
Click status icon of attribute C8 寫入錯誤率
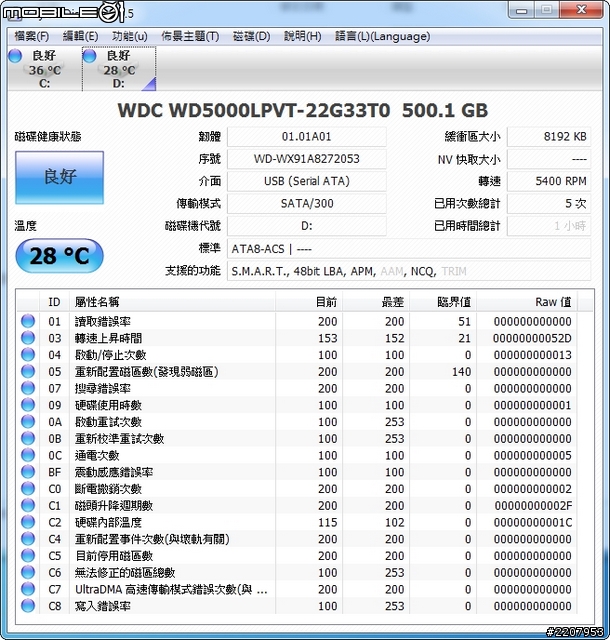(28, 606)
